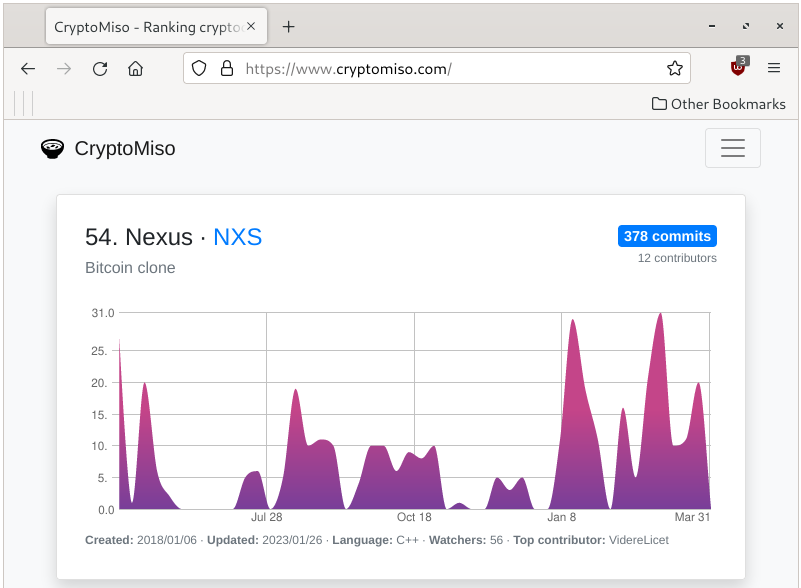Viewport: 801px width, 588px height.
Task: Go to browser home page
Action: (135, 68)
